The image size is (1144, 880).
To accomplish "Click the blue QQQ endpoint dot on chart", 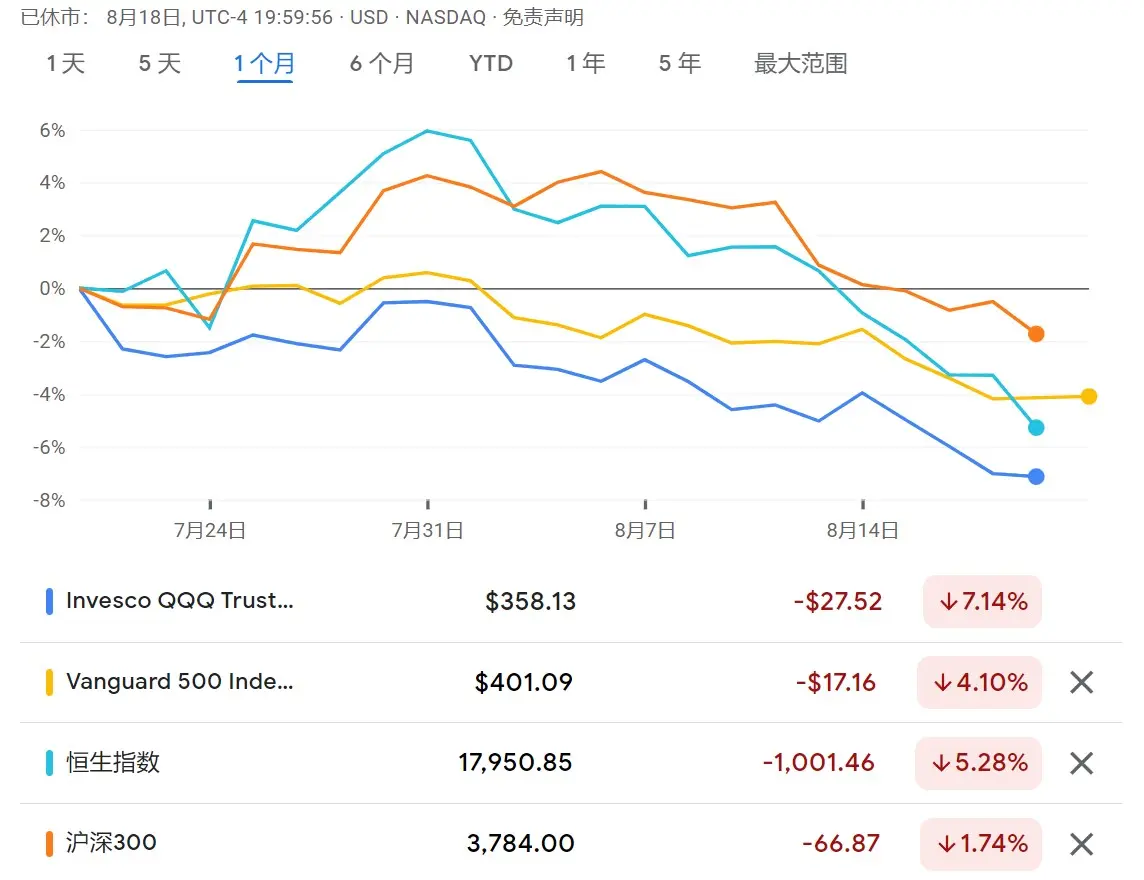I will click(1035, 476).
